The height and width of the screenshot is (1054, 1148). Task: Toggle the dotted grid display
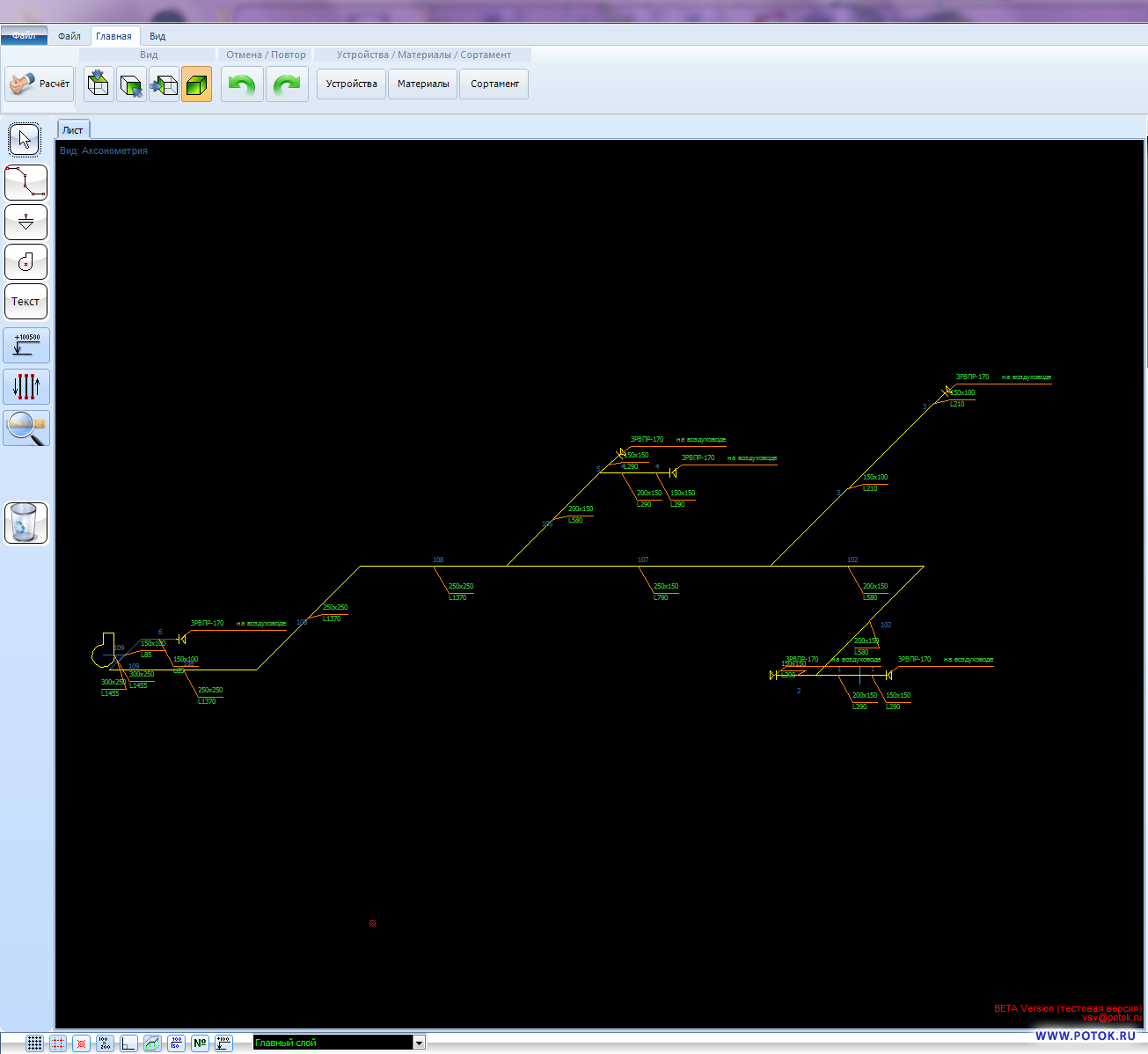34,1043
